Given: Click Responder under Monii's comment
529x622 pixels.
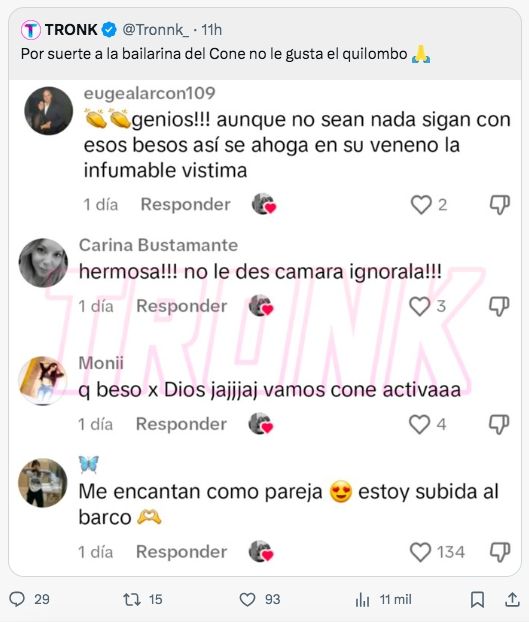Looking at the screenshot, I should click(181, 424).
